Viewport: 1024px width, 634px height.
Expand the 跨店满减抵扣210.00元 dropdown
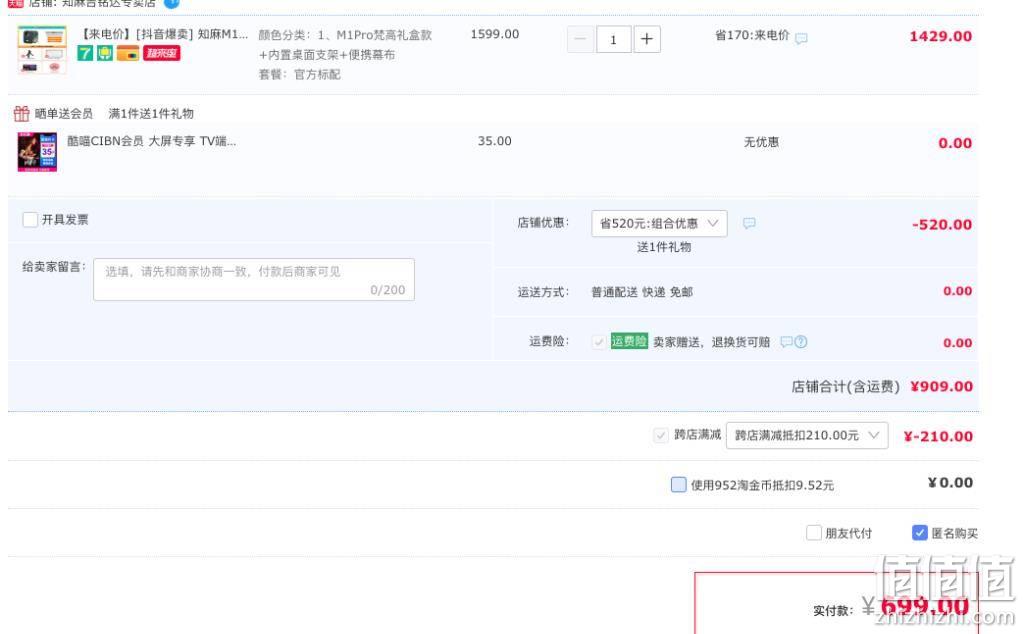[807, 436]
